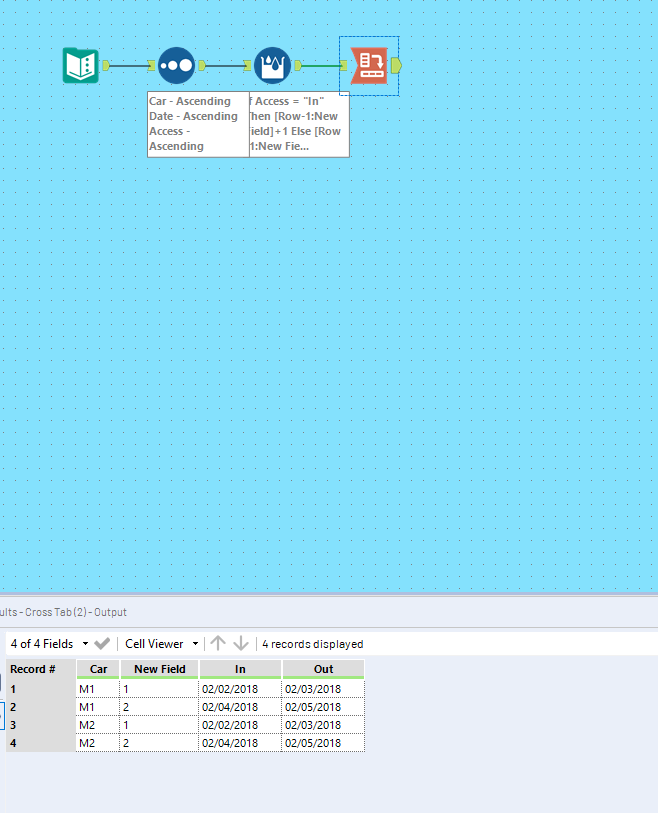Click the checkmark apply icon

[x=102, y=643]
